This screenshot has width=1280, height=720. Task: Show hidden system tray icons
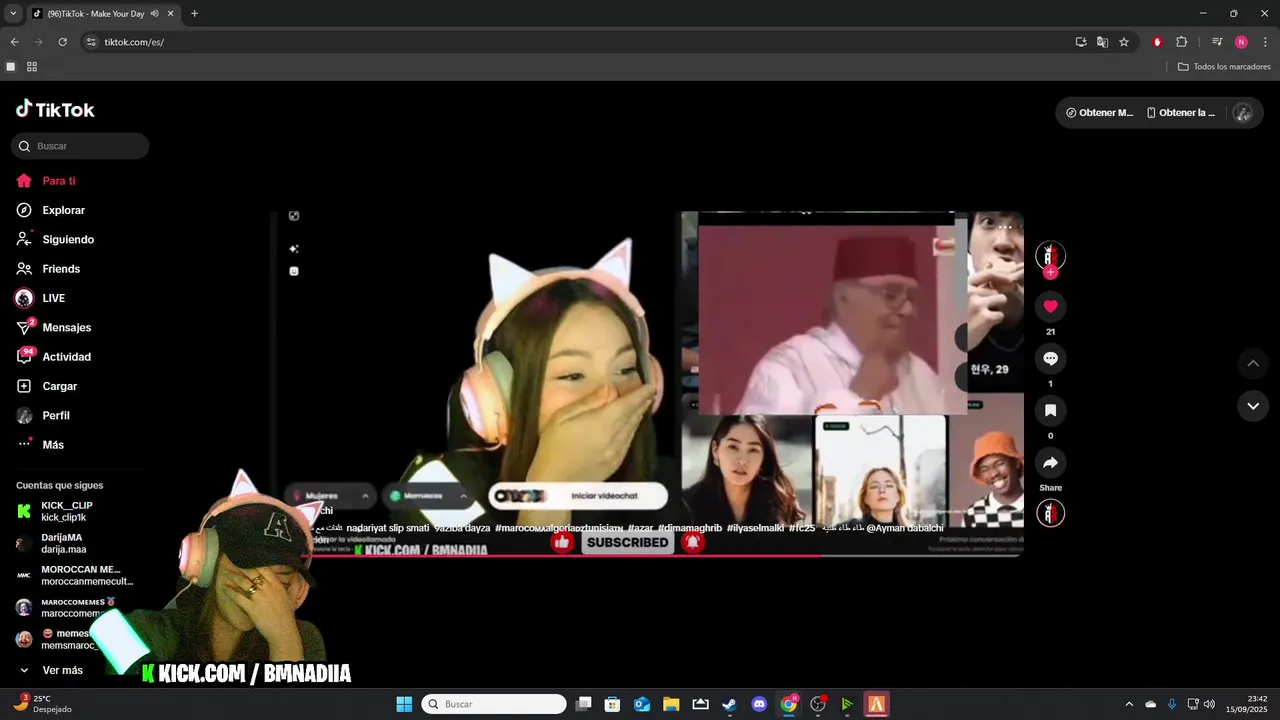[x=1129, y=704]
